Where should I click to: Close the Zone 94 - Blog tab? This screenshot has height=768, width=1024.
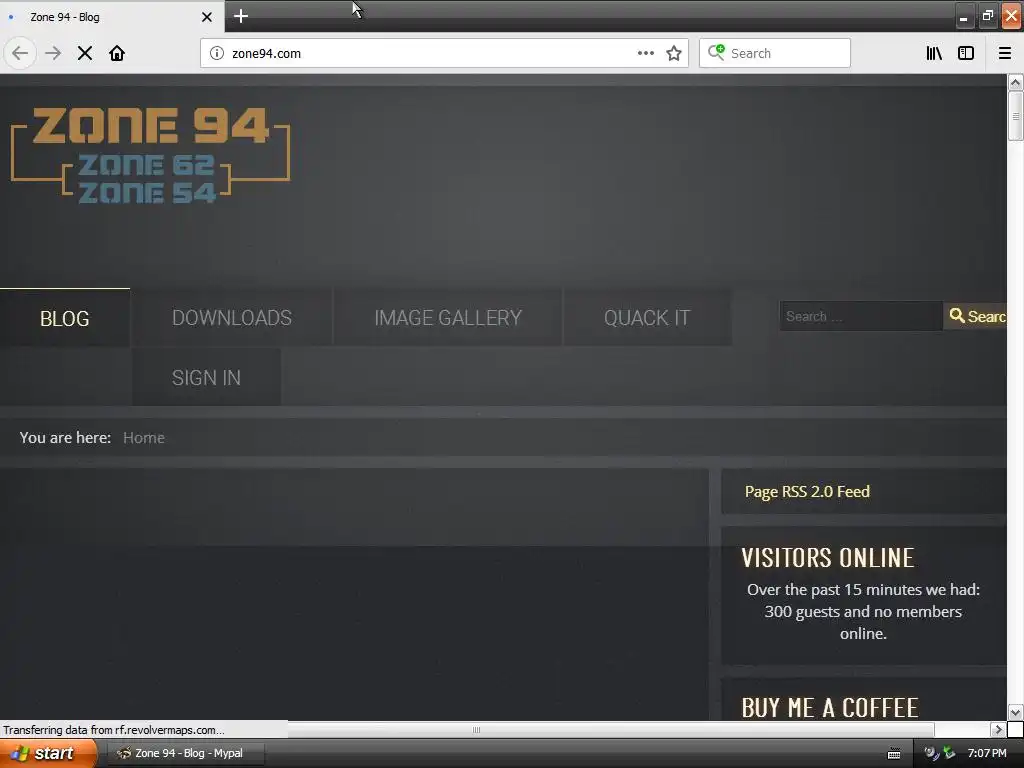pyautogui.click(x=206, y=17)
